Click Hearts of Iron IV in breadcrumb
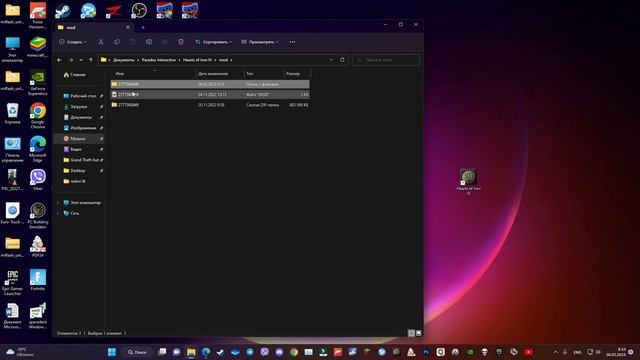640x360 pixels. 198,60
